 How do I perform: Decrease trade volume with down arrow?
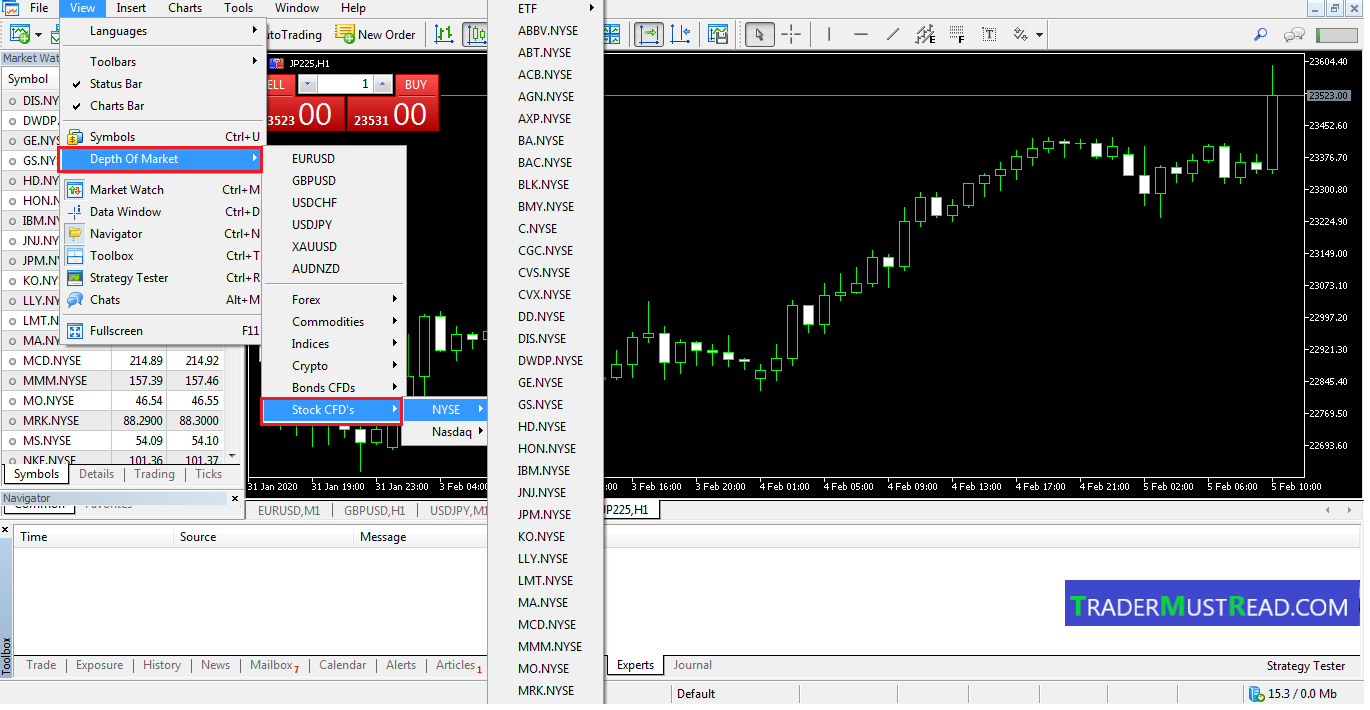308,85
